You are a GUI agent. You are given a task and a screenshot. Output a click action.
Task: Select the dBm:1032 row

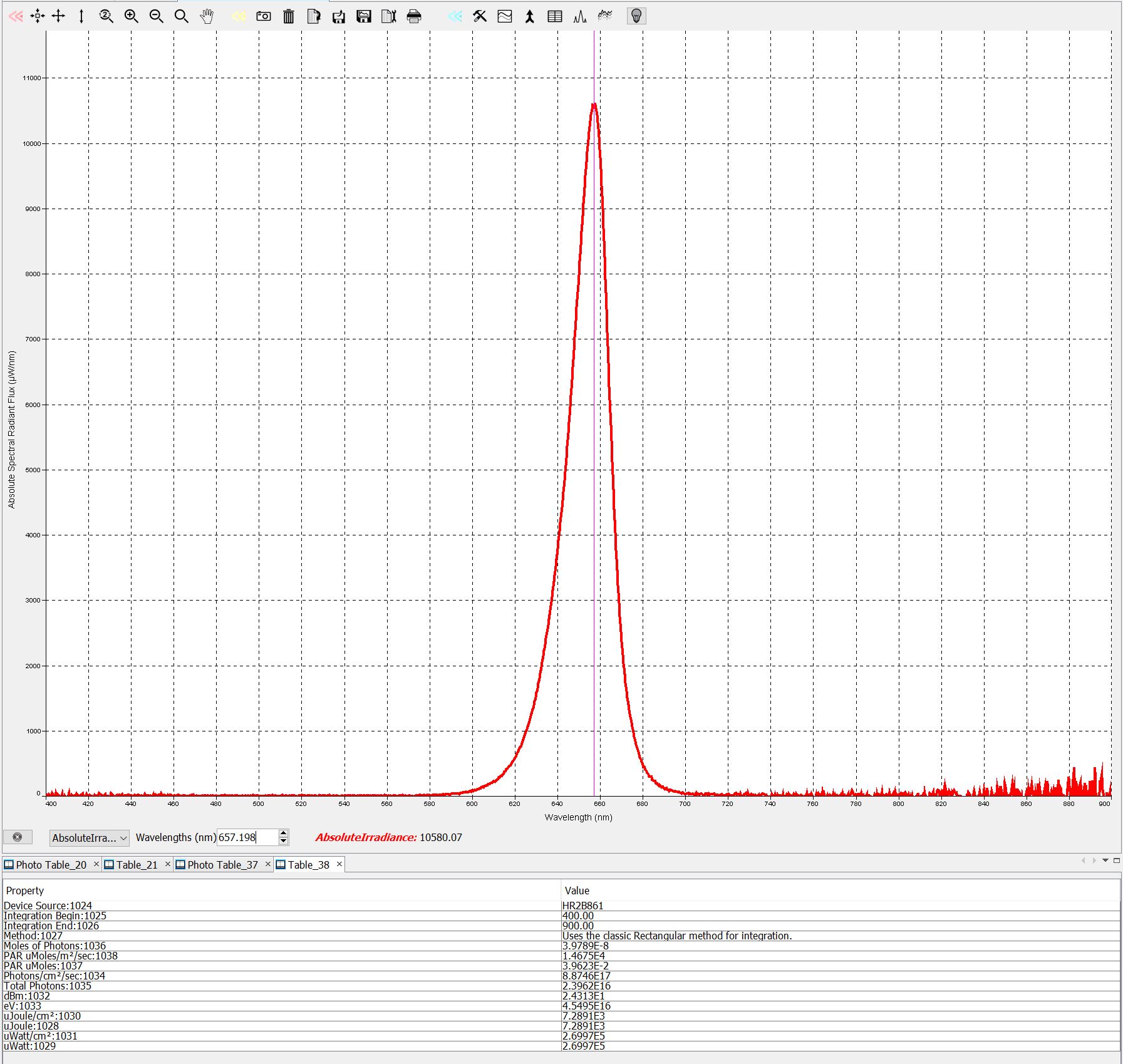click(x=561, y=996)
